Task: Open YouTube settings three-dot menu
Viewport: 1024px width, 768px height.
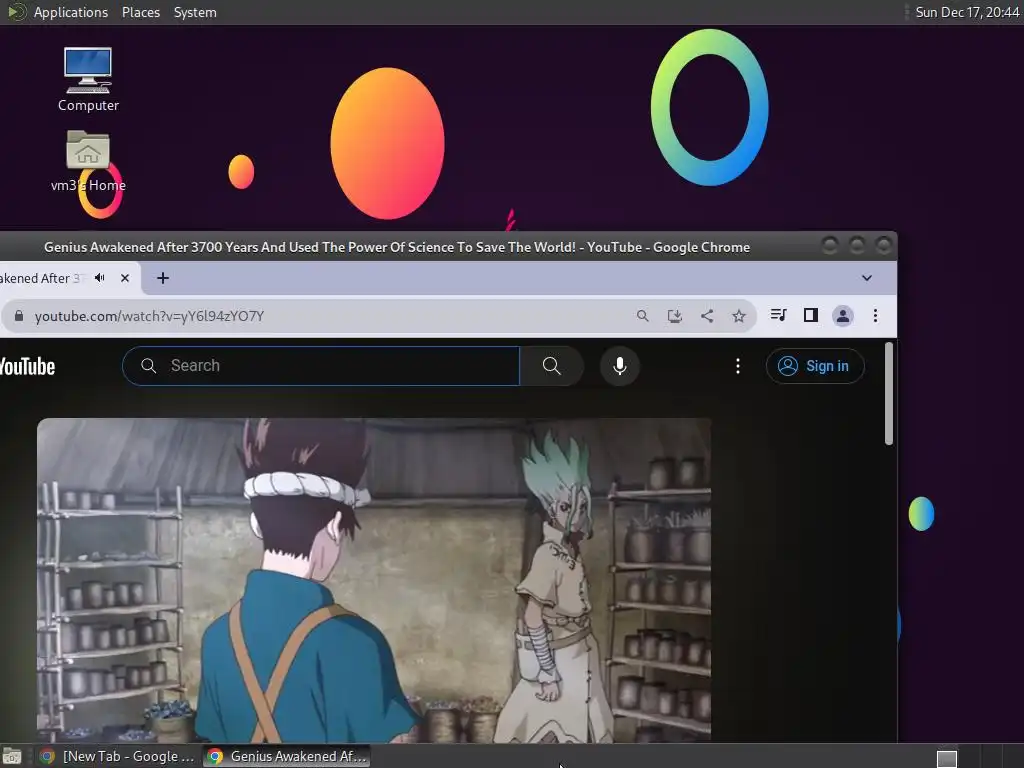Action: (x=738, y=366)
